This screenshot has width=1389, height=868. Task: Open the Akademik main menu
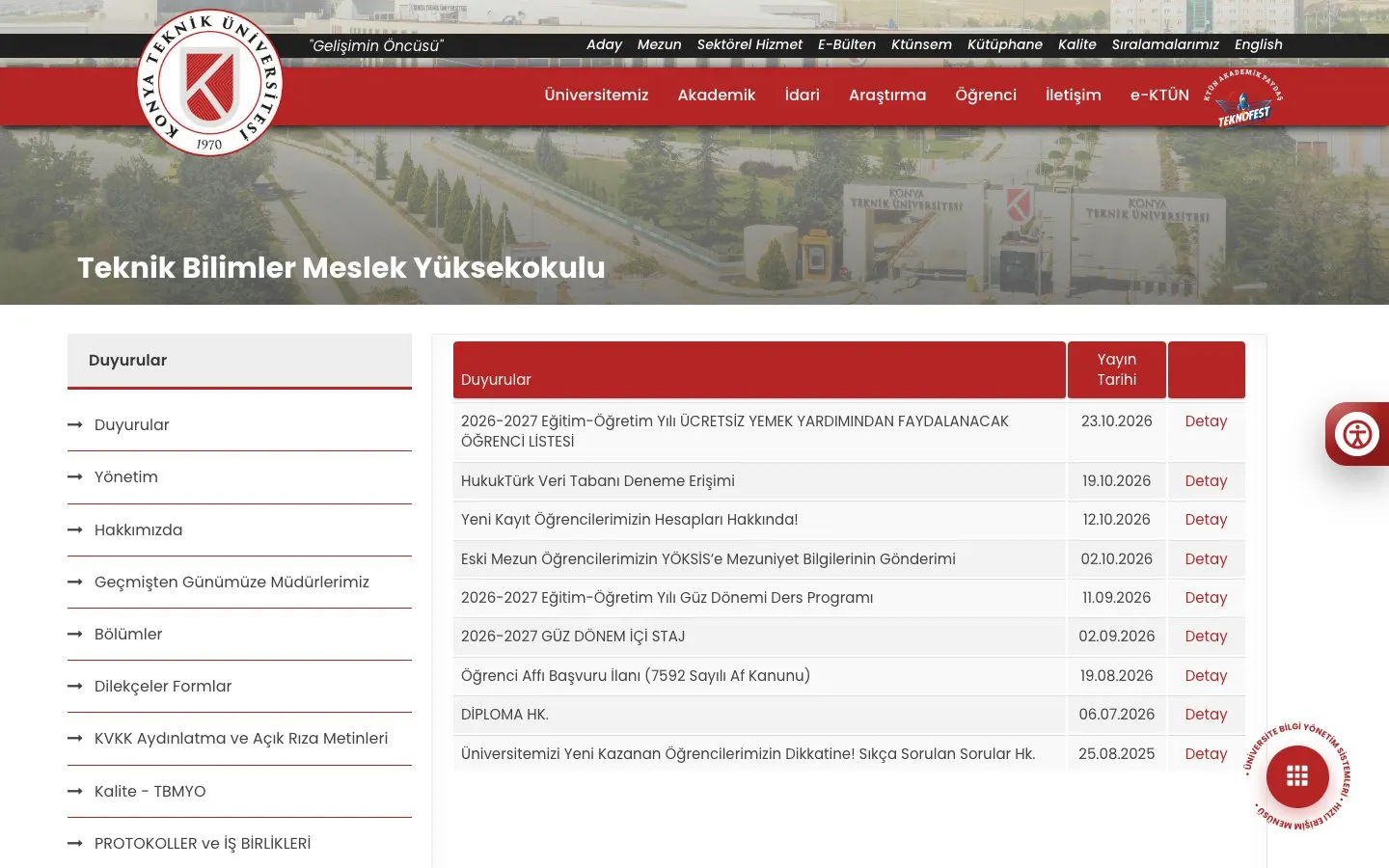(x=717, y=95)
